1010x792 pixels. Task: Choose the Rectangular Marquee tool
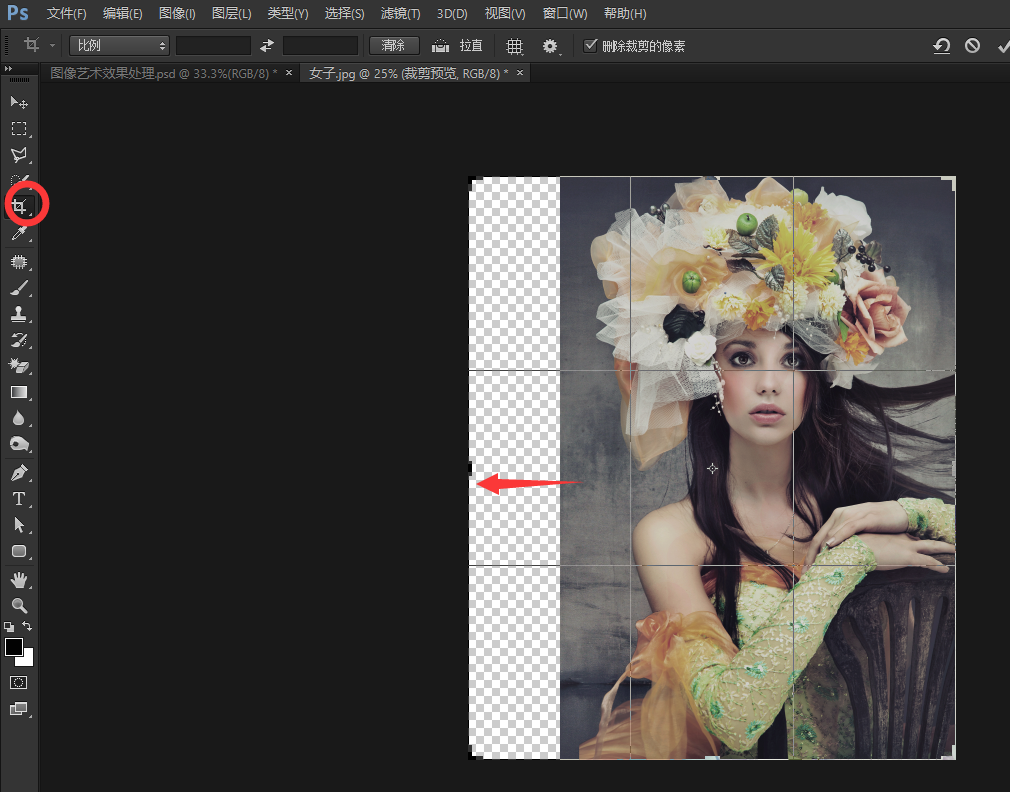[18, 129]
